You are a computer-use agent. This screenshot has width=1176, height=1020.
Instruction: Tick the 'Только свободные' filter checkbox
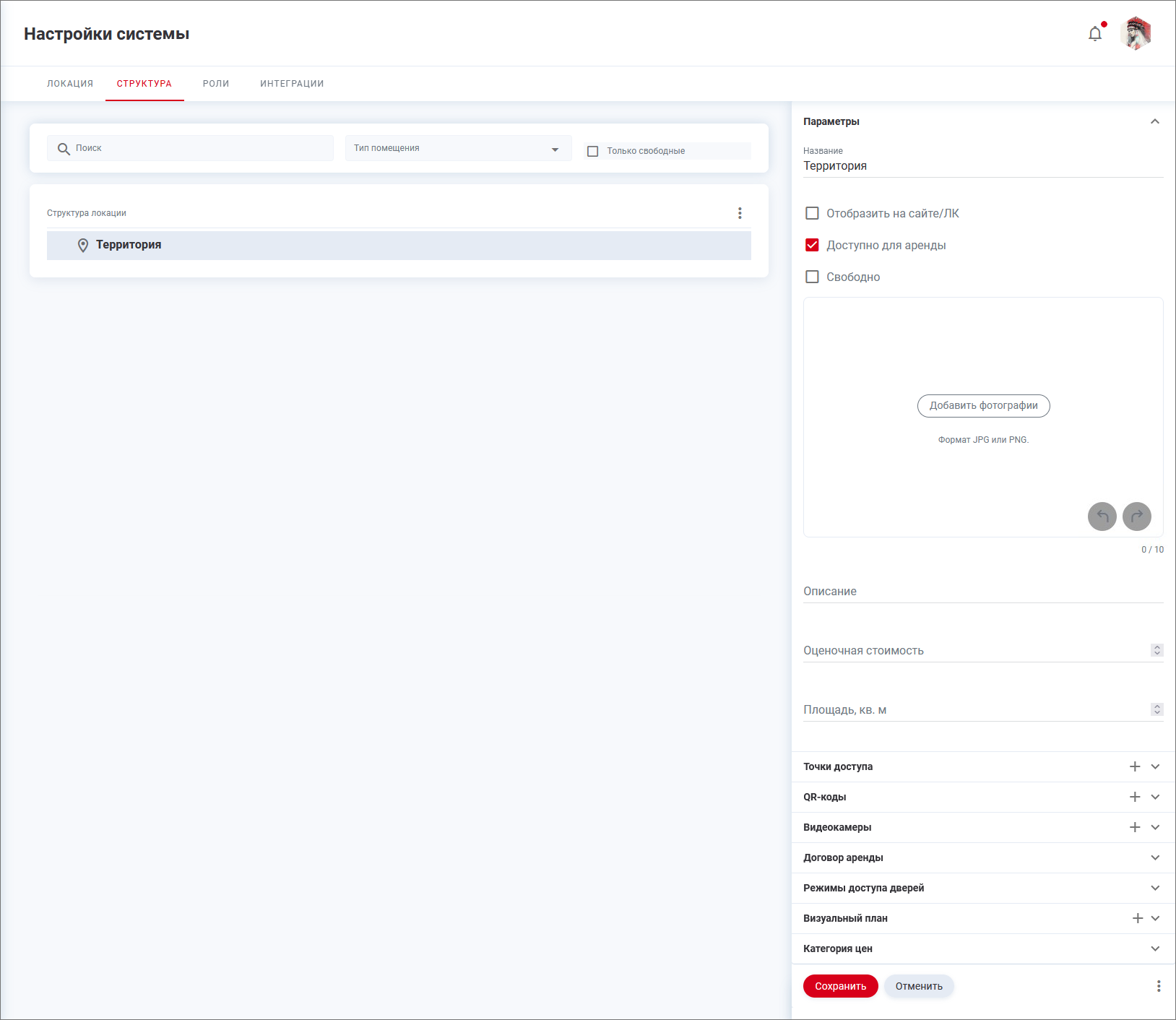pos(593,151)
